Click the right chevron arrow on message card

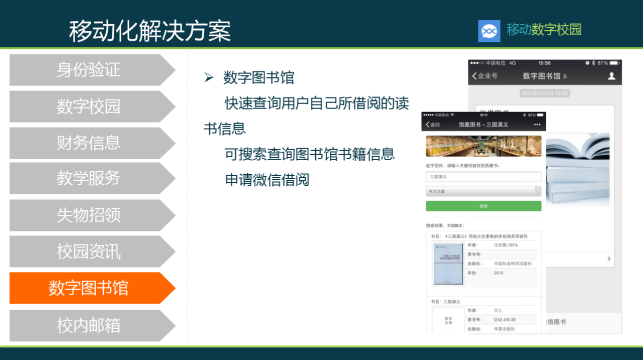609,258
